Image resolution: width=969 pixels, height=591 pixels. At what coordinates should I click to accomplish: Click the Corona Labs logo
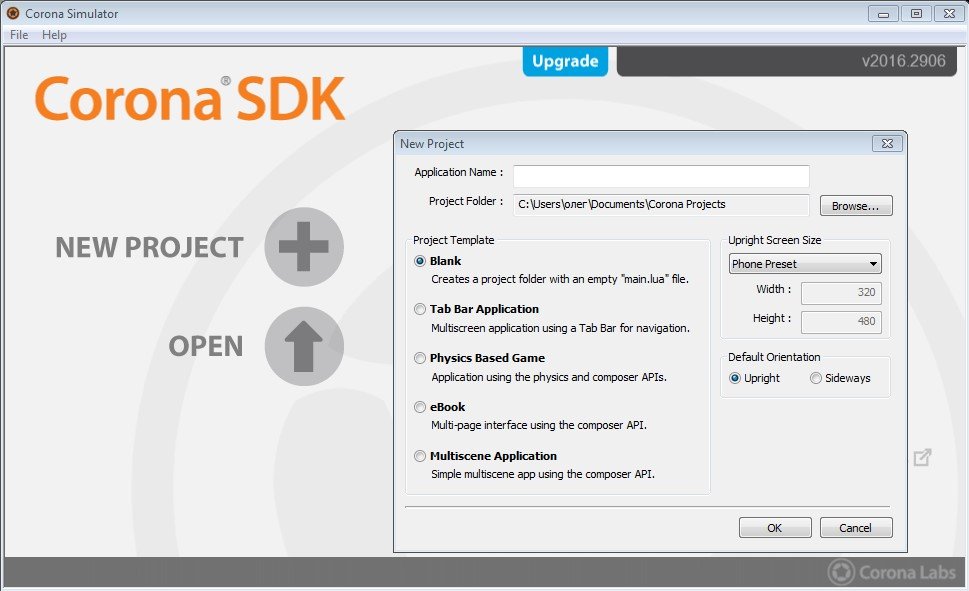point(892,572)
